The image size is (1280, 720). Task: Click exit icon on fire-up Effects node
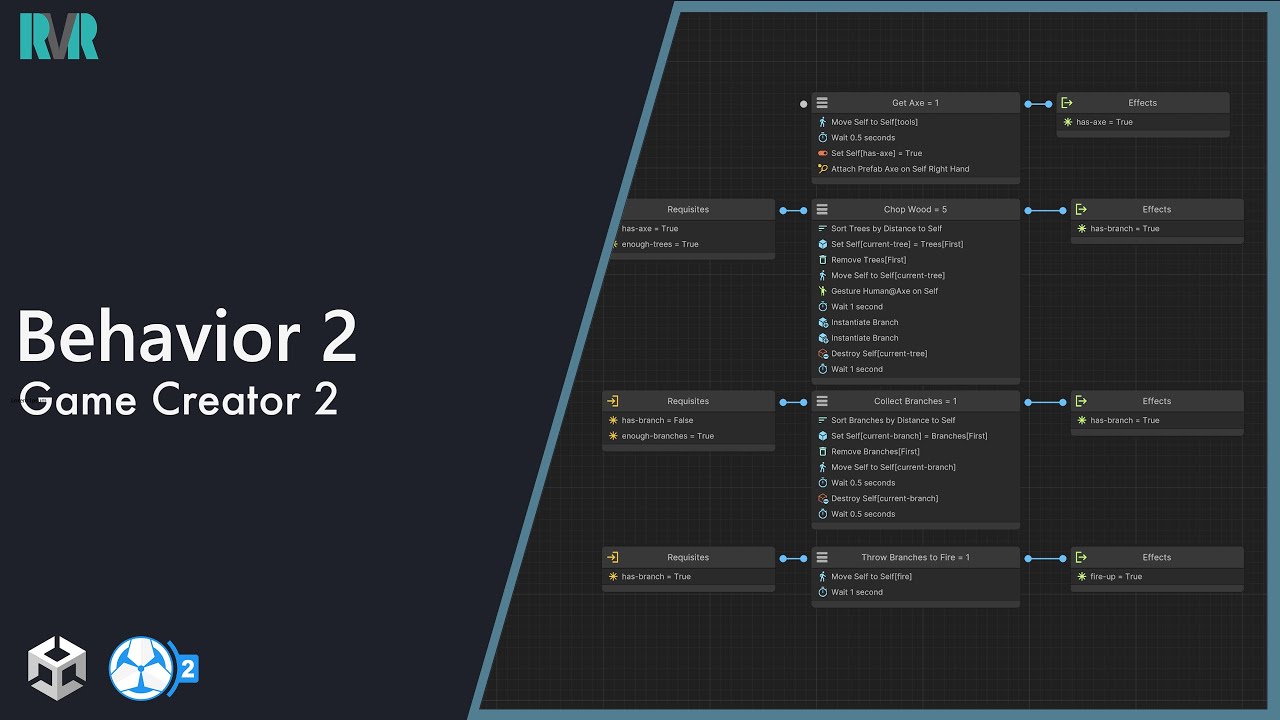1081,558
